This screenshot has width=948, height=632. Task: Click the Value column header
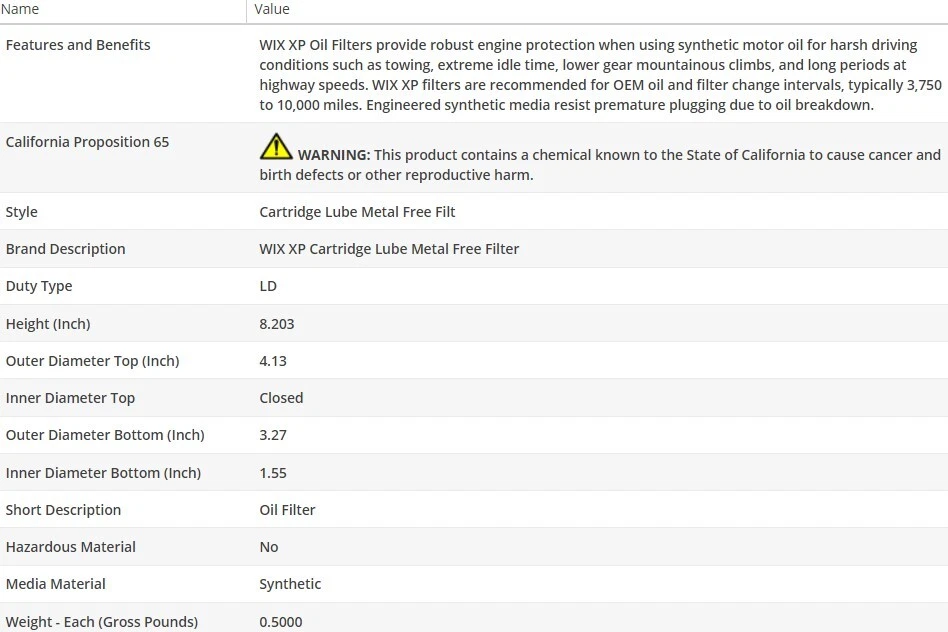tap(272, 9)
